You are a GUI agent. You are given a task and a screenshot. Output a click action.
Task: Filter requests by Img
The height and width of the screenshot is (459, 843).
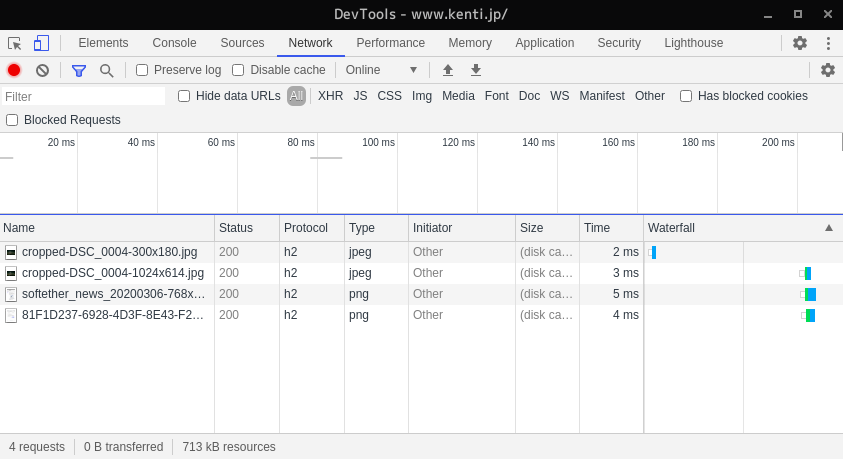point(422,96)
